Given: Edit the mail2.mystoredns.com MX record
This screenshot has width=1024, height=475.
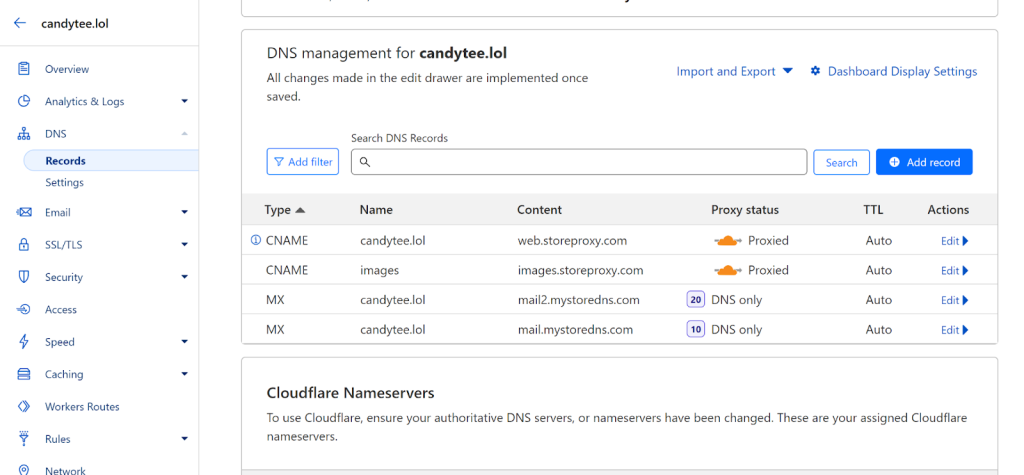Looking at the screenshot, I should (x=954, y=300).
